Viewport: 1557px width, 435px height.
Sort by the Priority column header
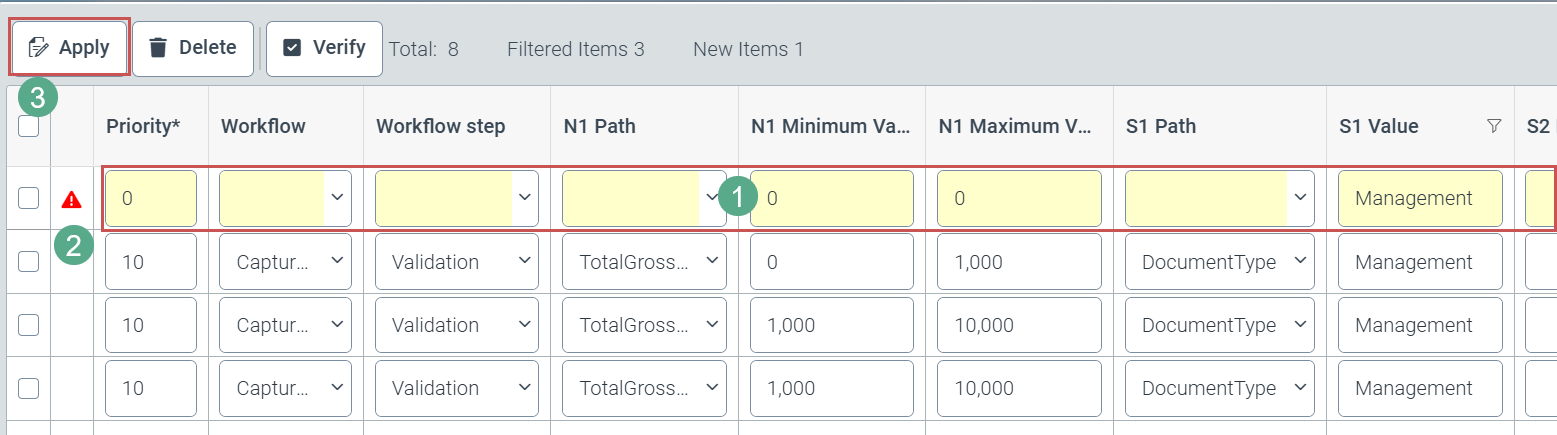click(143, 126)
